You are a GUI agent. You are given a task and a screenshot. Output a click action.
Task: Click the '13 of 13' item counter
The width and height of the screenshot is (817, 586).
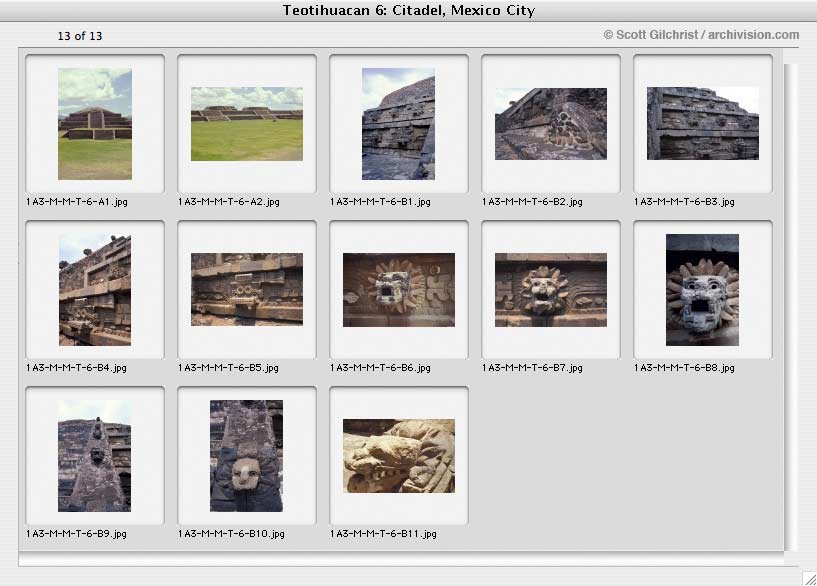point(80,36)
